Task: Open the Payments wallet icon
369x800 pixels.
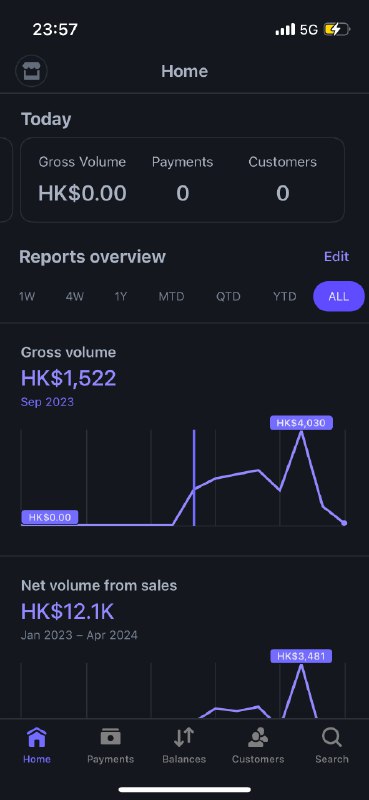Action: click(110, 737)
